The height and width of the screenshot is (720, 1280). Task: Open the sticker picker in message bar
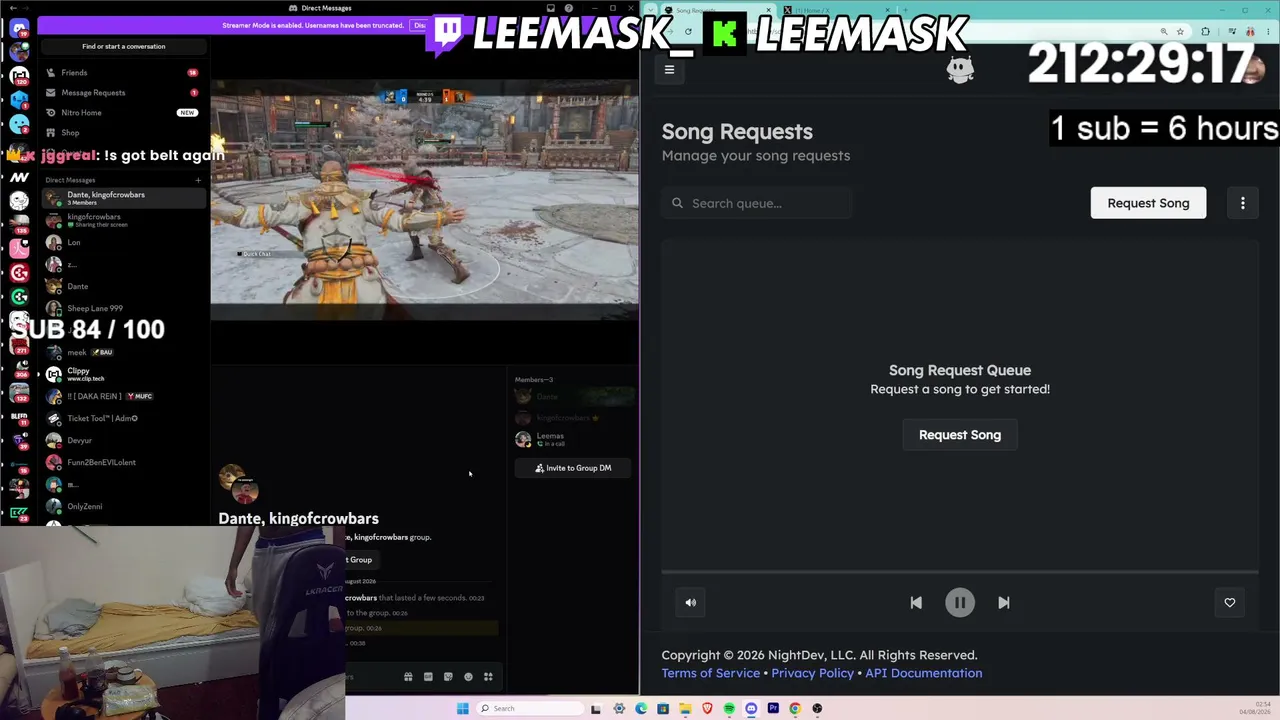coord(448,677)
